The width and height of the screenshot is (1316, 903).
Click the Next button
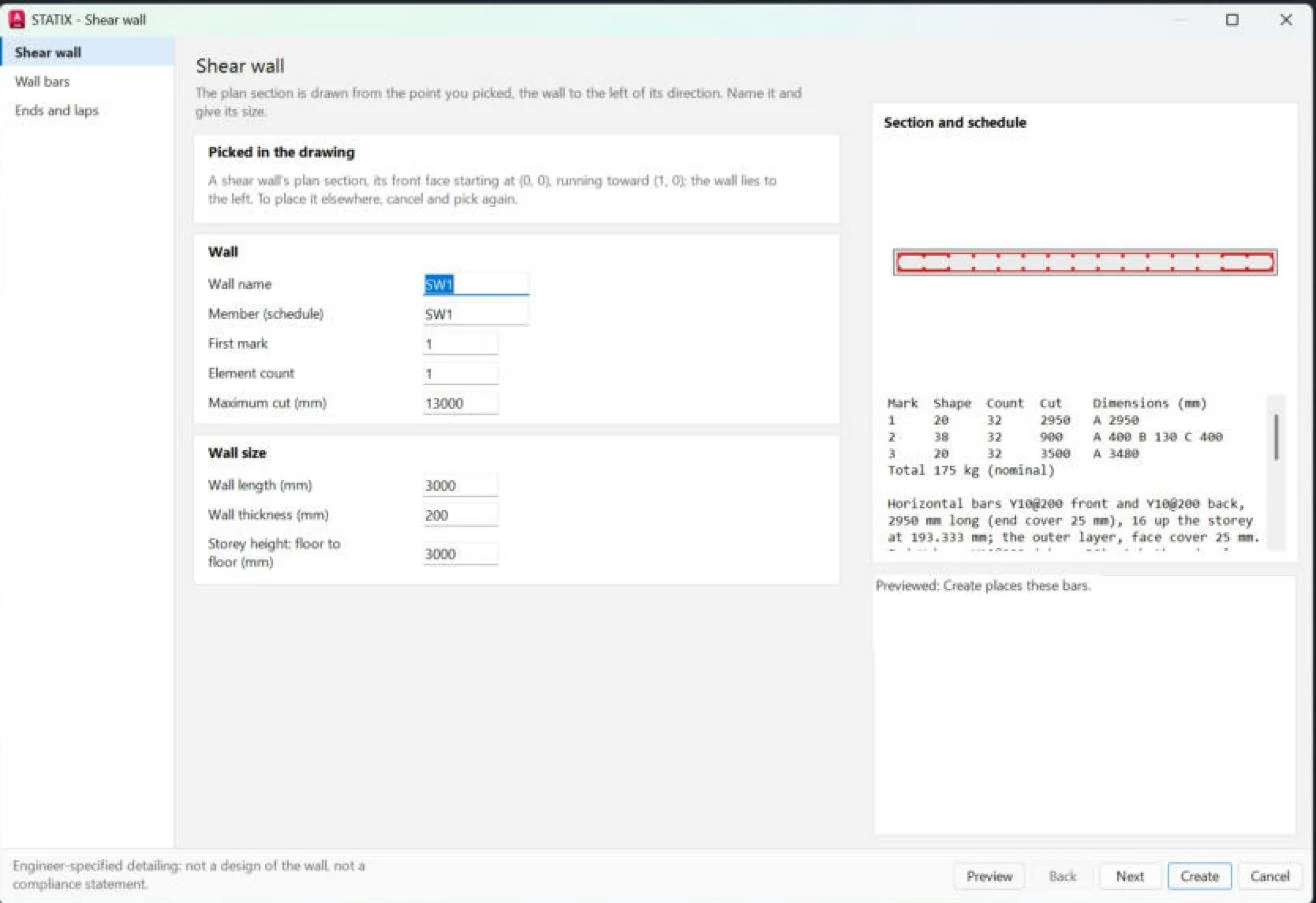click(1130, 876)
